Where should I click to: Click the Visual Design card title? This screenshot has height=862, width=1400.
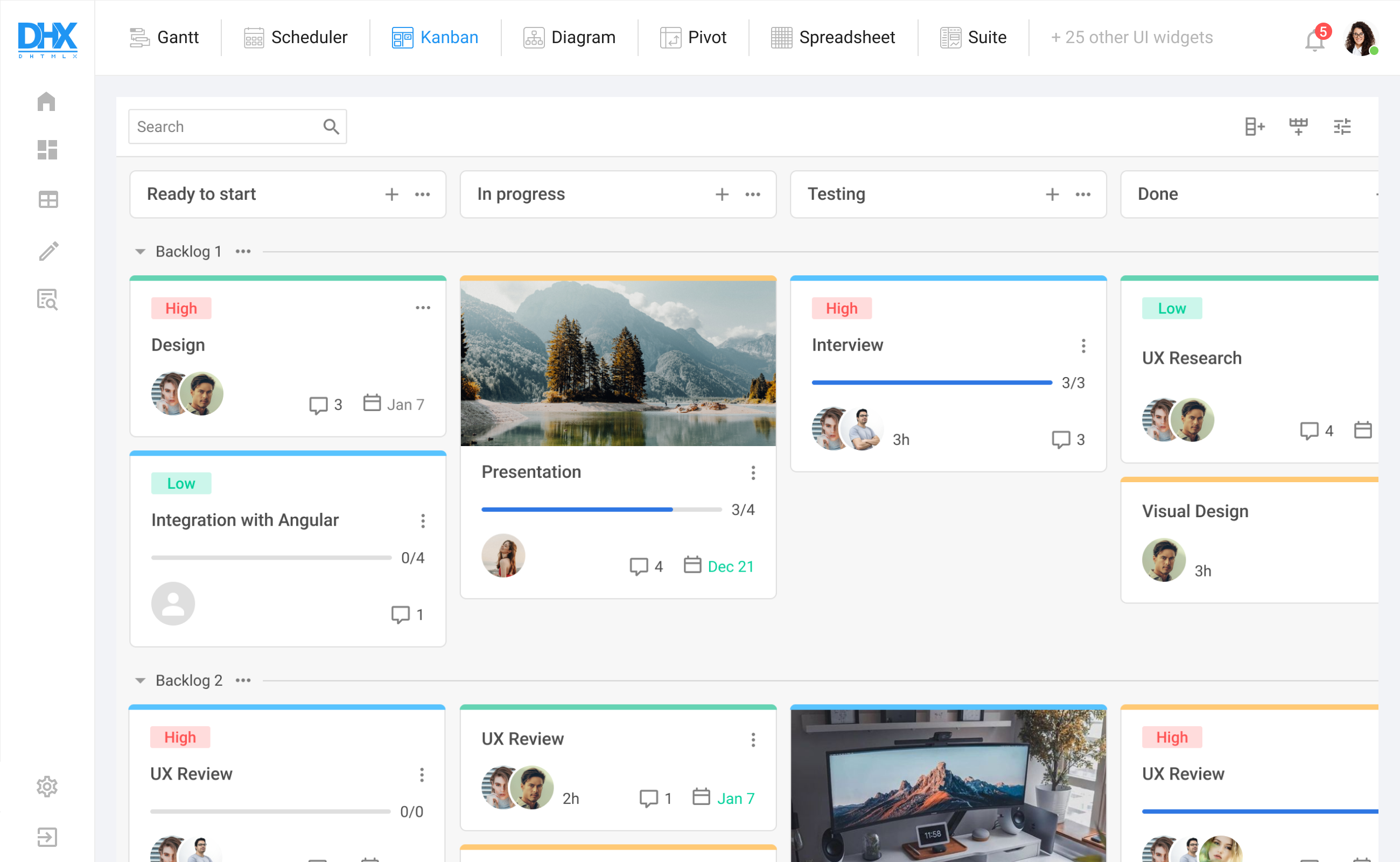pyautogui.click(x=1195, y=511)
